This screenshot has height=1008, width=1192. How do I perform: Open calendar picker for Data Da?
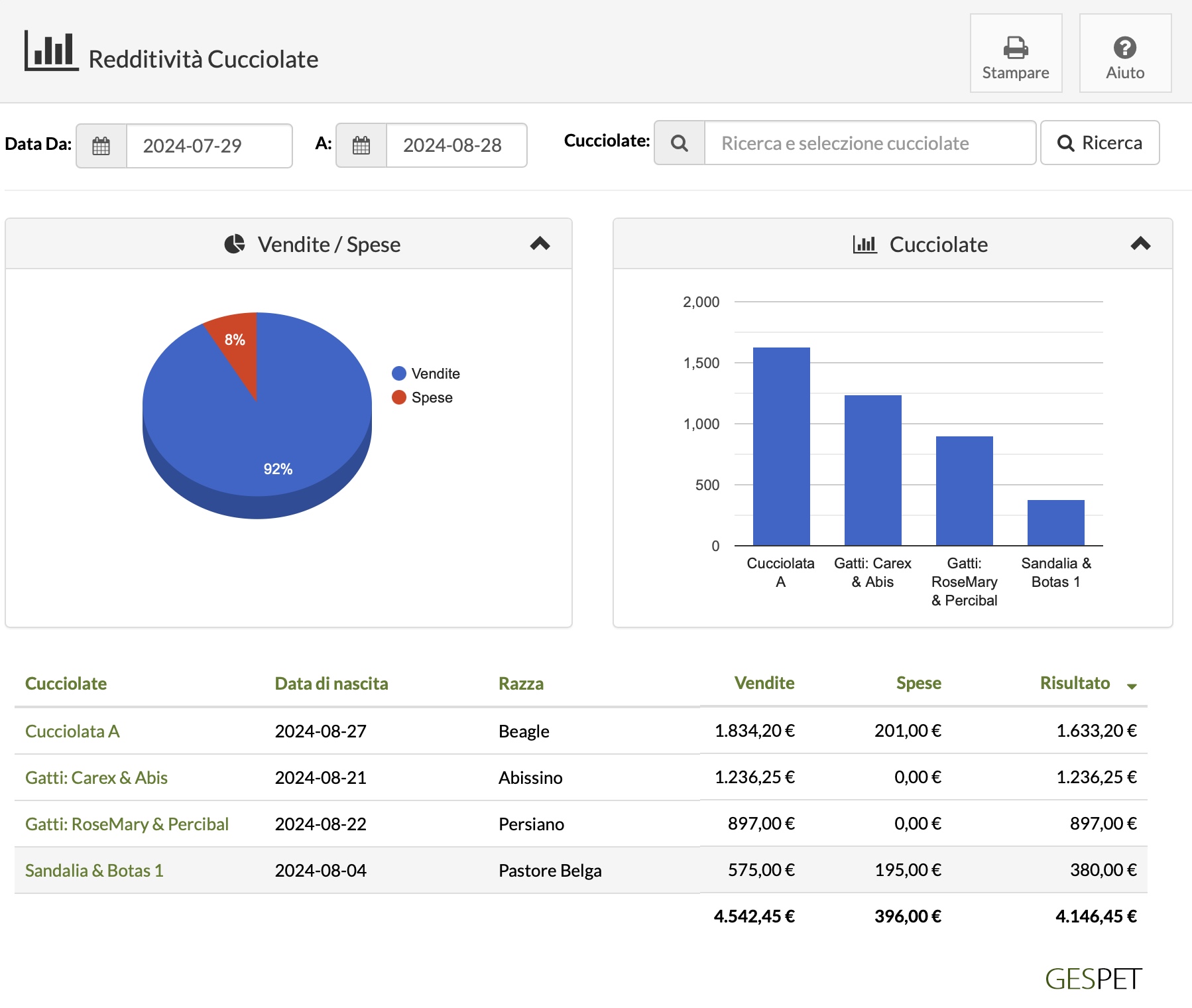[x=101, y=146]
